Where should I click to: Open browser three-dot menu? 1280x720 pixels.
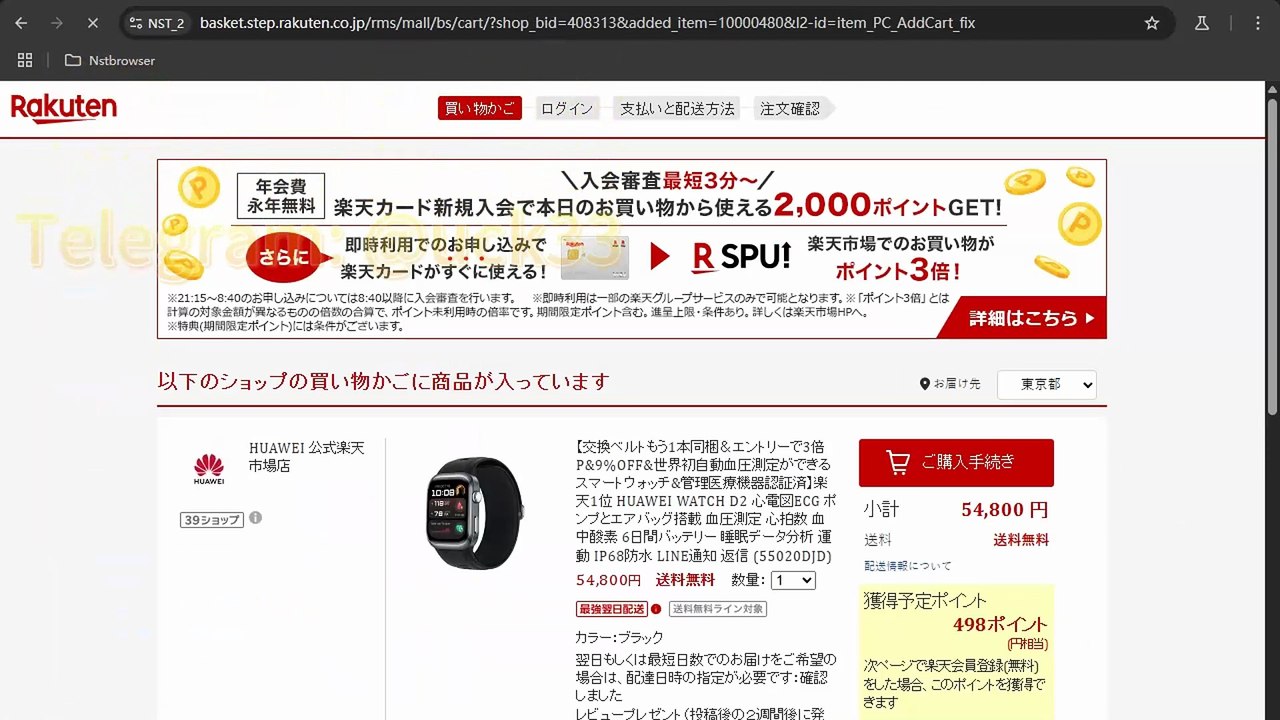(x=1258, y=23)
